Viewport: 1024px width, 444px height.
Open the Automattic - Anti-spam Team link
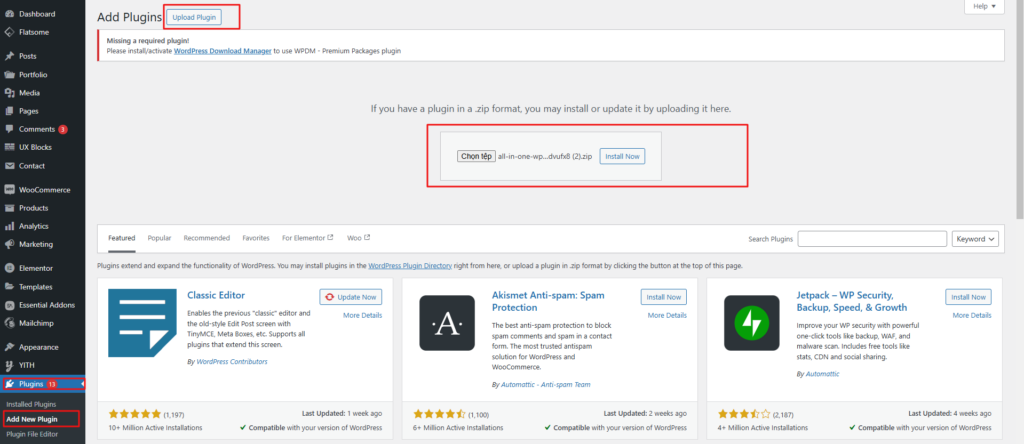coord(545,385)
